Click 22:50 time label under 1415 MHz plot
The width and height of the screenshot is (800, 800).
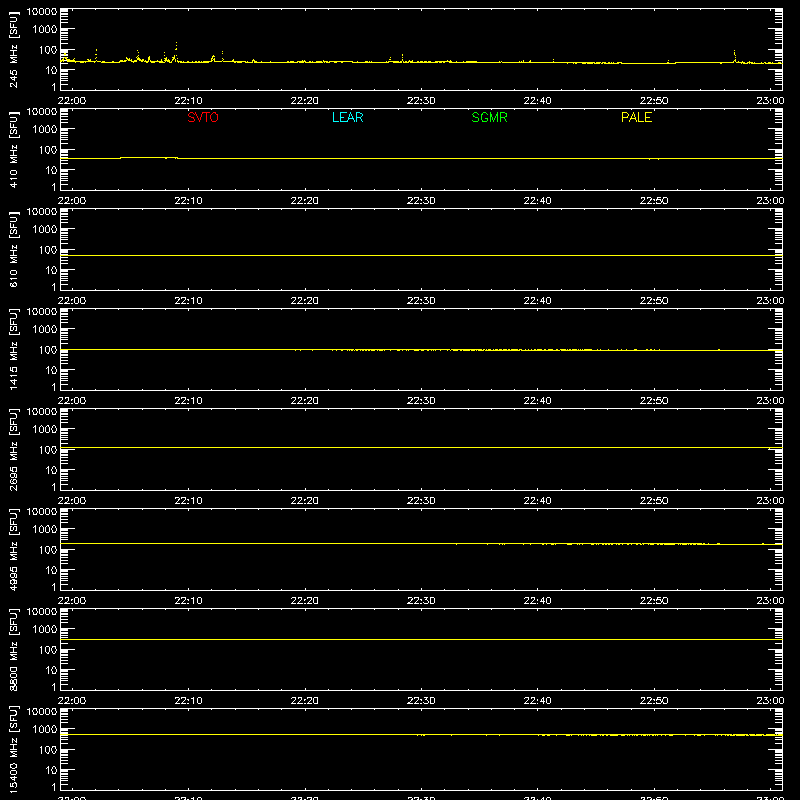point(654,401)
